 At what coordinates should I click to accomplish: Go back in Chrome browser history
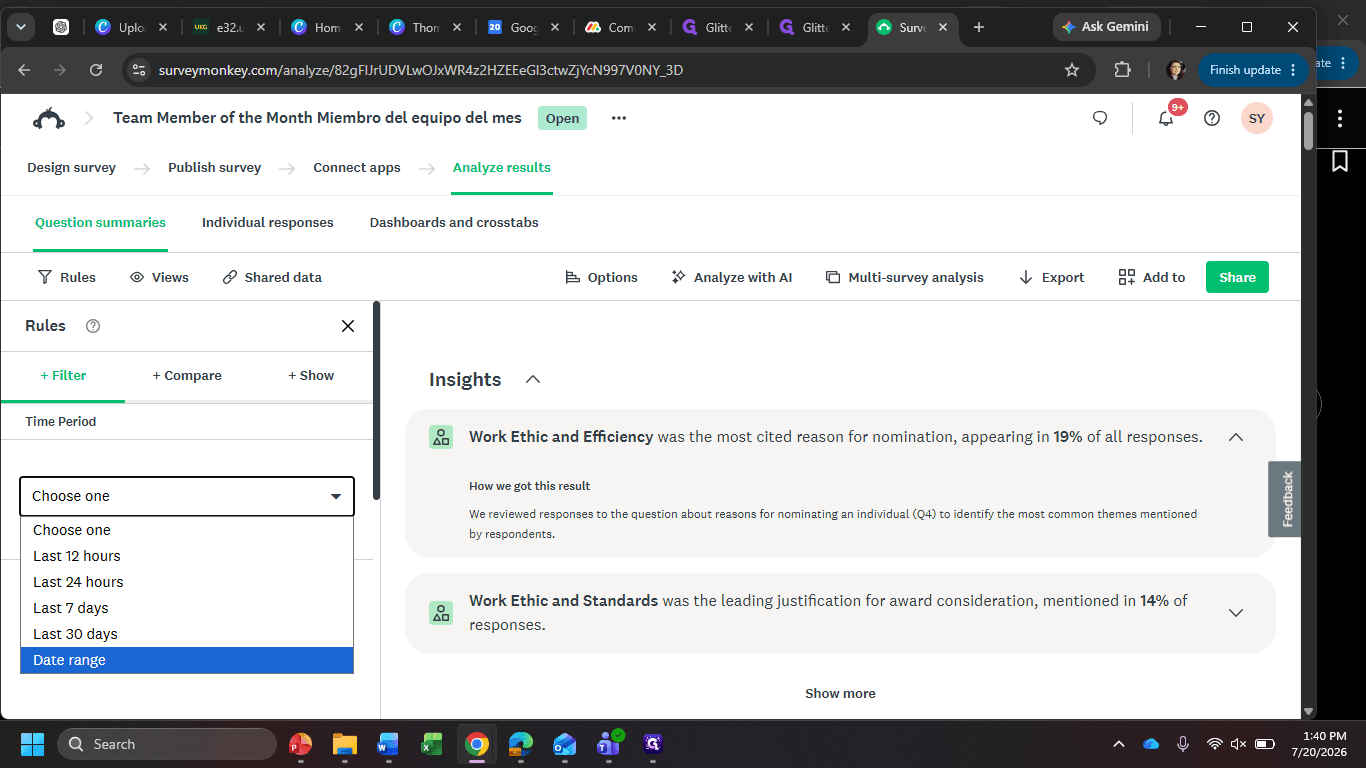(24, 70)
